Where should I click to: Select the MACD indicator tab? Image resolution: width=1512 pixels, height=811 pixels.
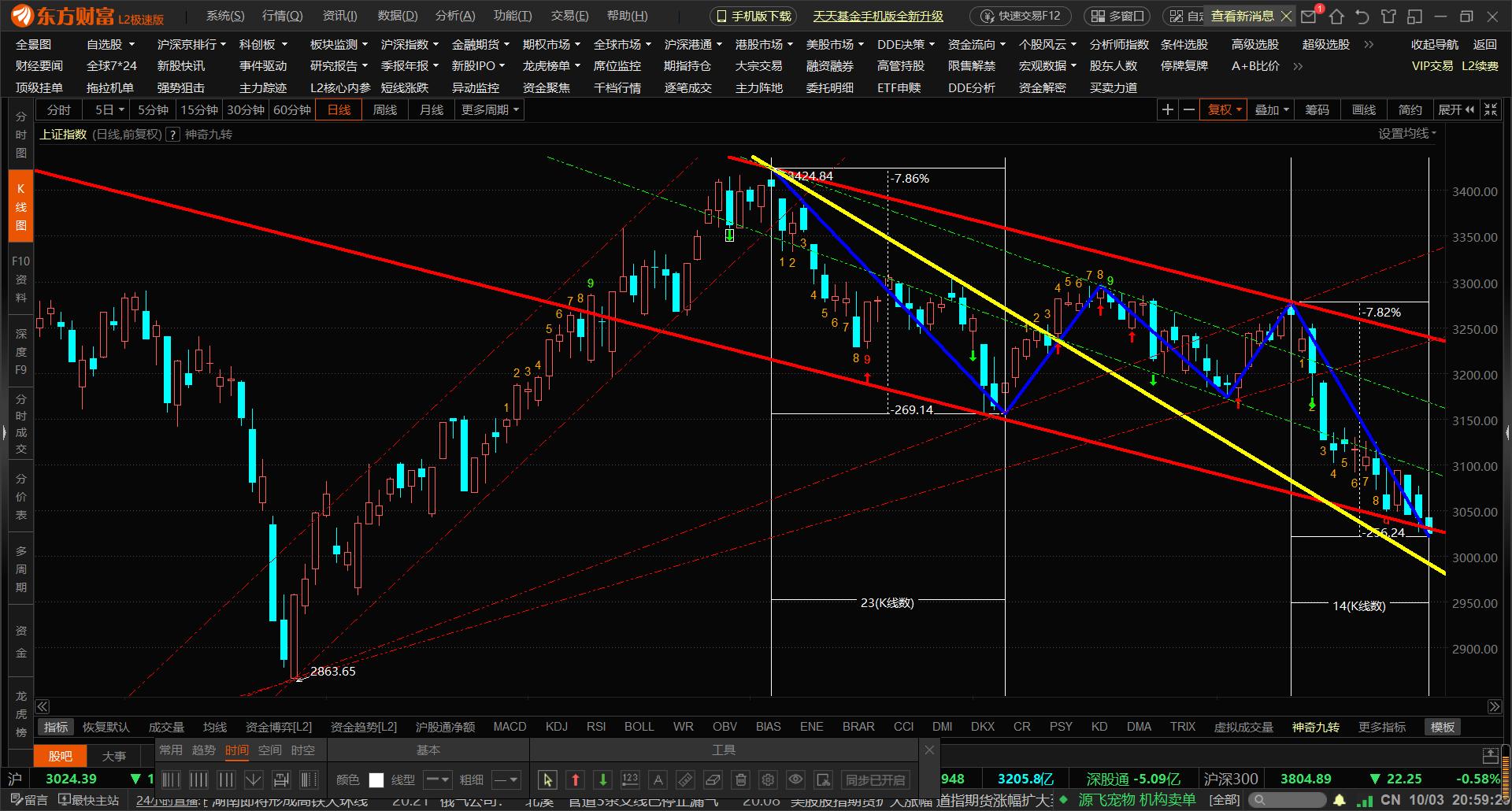510,727
